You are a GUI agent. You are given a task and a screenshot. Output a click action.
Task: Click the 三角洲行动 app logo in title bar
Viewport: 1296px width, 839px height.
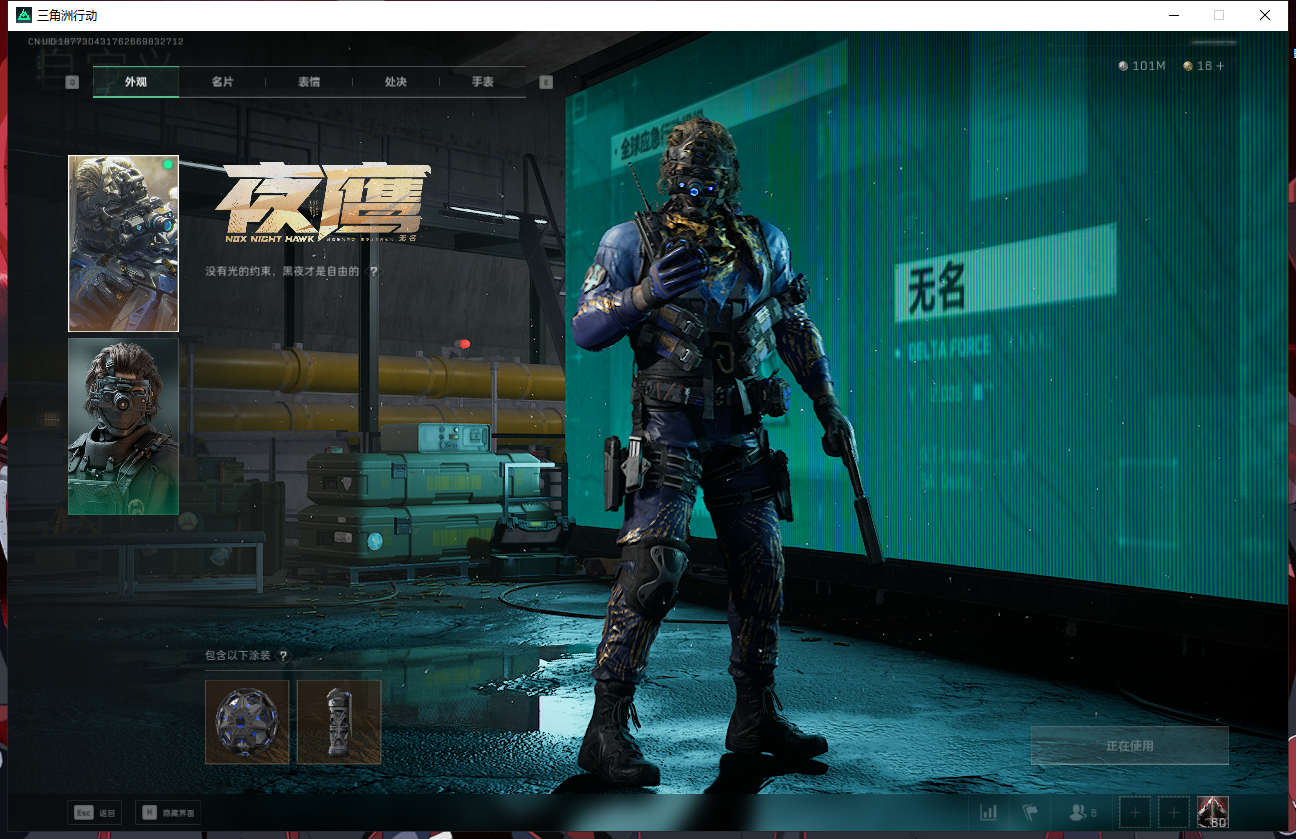coord(24,15)
